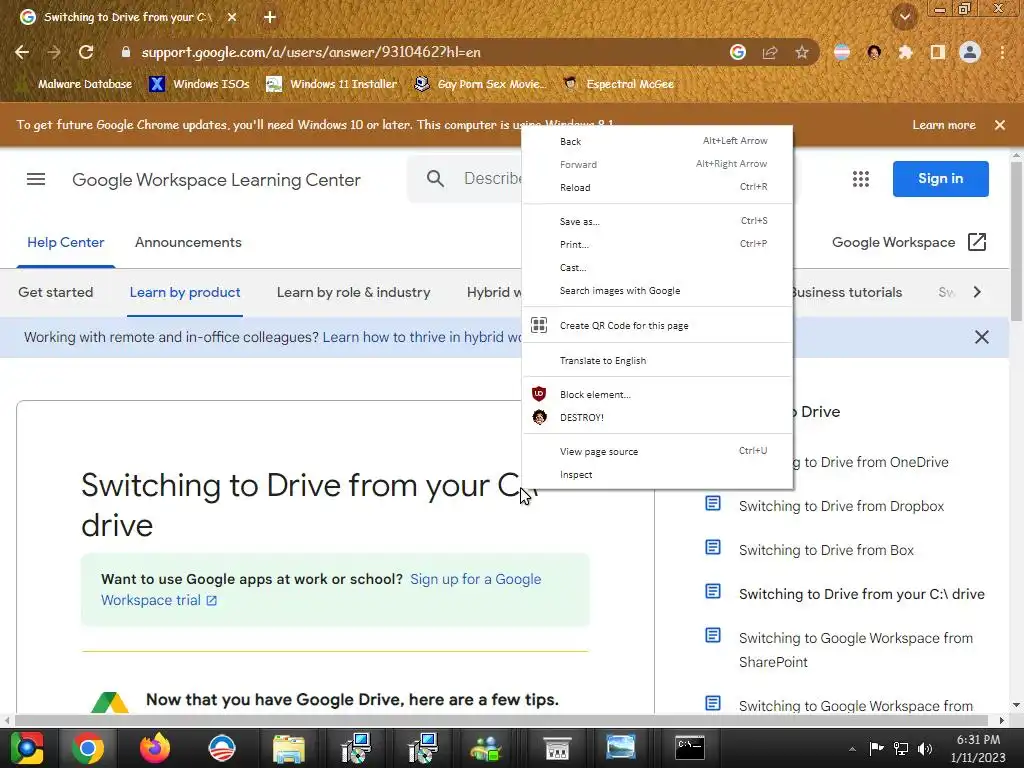Viewport: 1024px width, 768px height.
Task: Click the Google icon in the address bar
Action: tap(738, 52)
